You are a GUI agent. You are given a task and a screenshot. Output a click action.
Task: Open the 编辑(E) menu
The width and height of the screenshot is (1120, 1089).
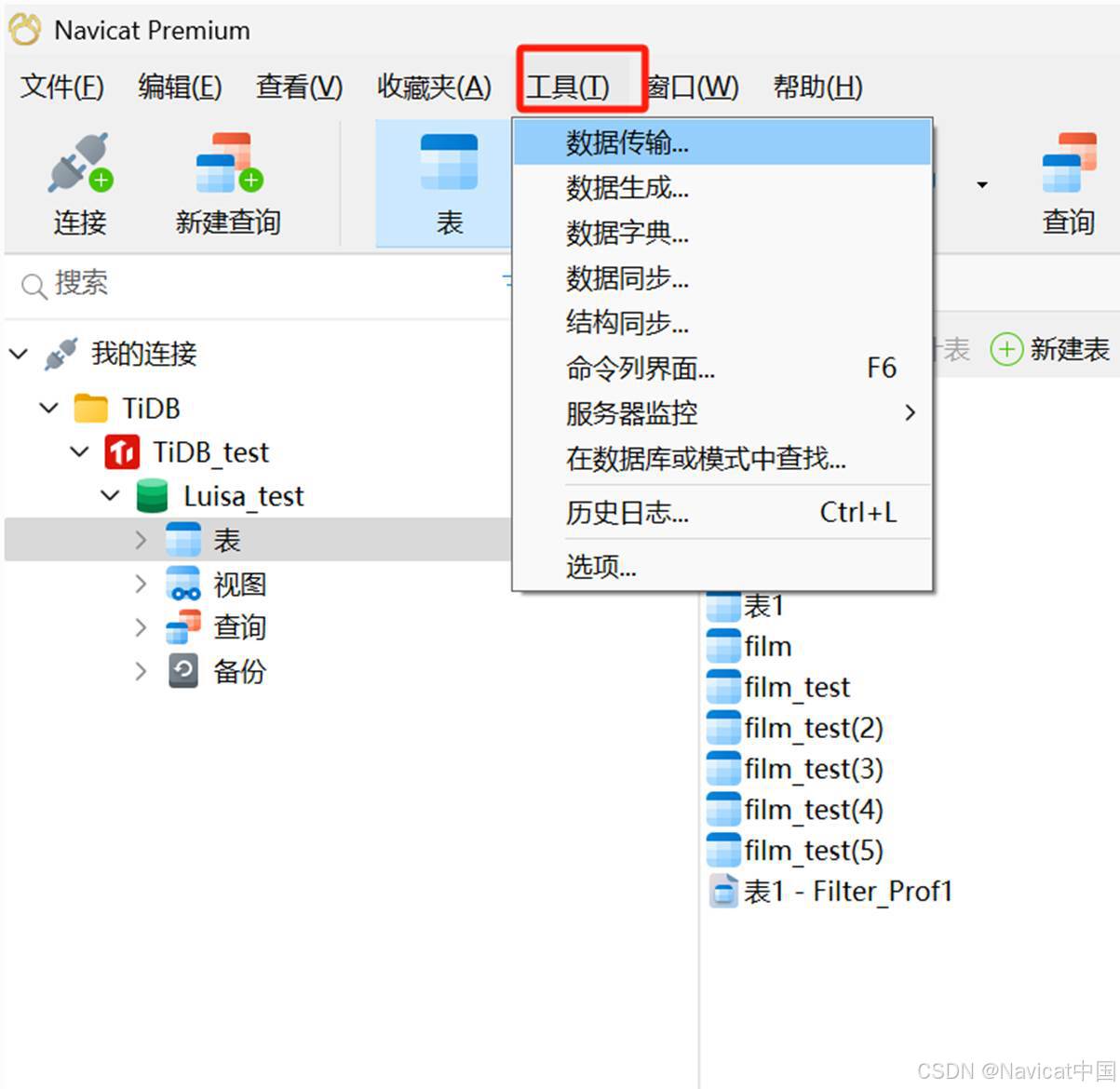point(180,87)
